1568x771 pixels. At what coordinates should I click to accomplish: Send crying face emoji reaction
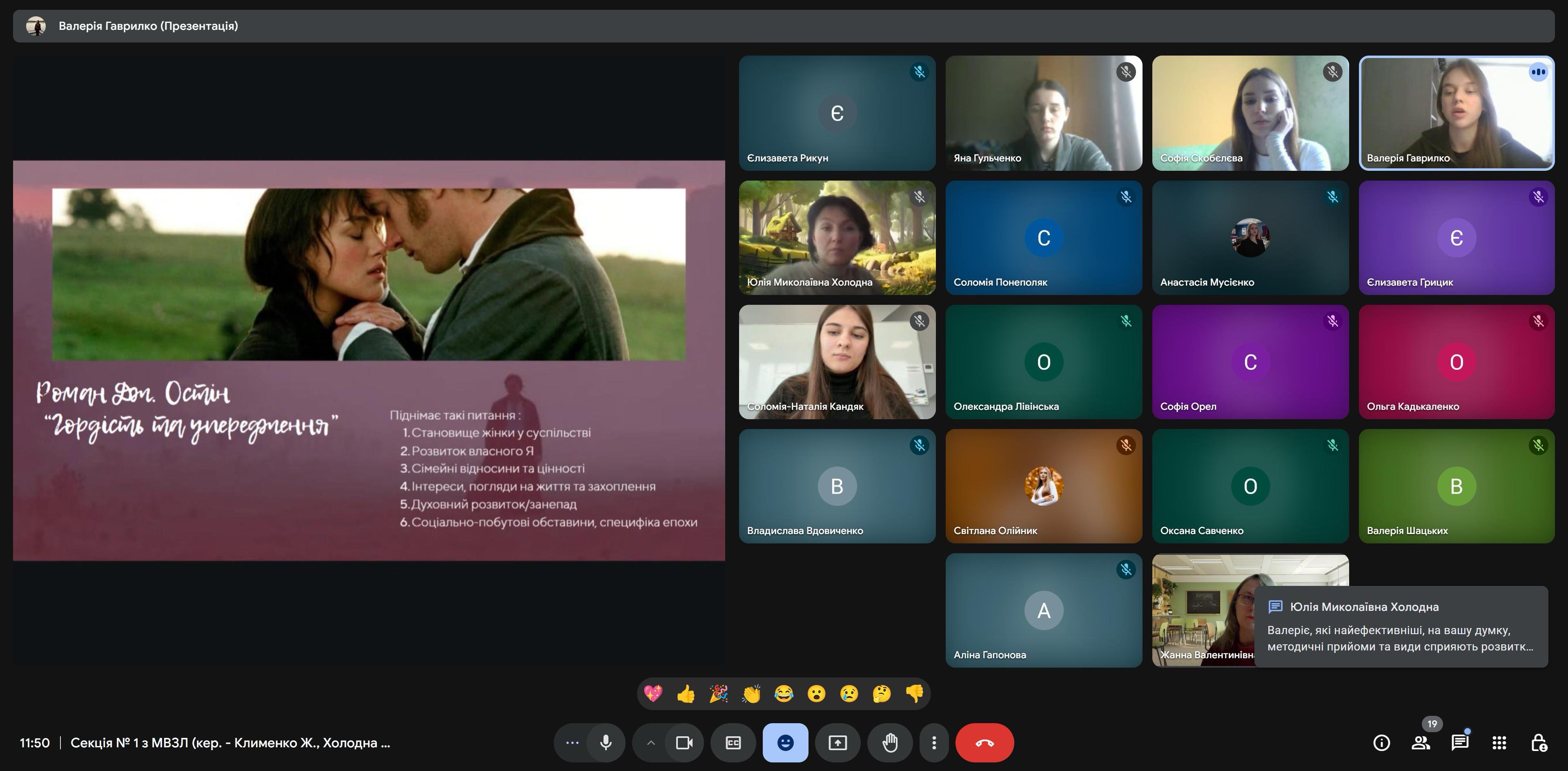pos(849,694)
